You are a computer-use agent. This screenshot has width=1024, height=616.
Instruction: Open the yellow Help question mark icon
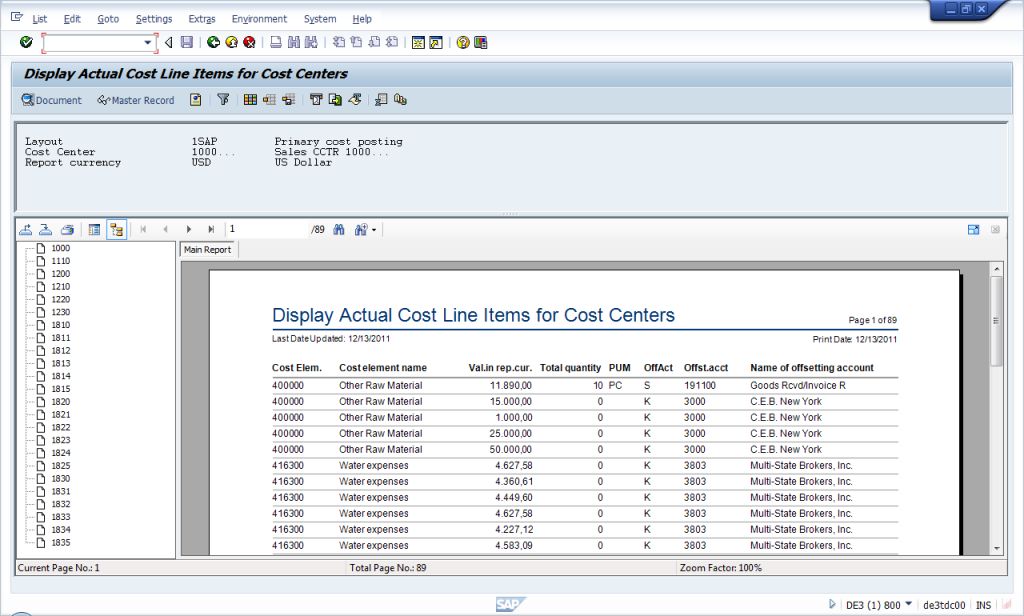(463, 42)
